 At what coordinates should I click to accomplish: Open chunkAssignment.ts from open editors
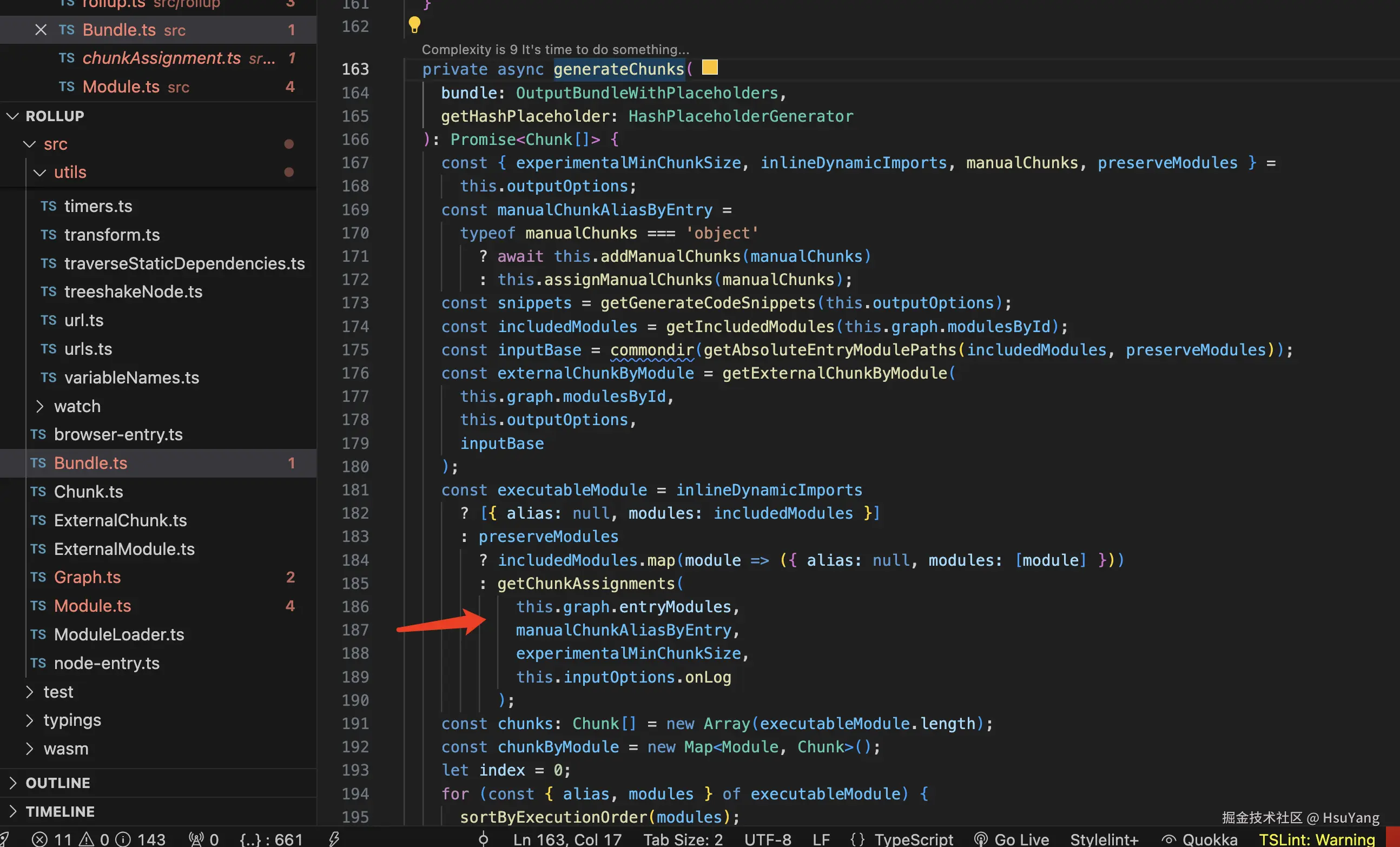tap(161, 58)
